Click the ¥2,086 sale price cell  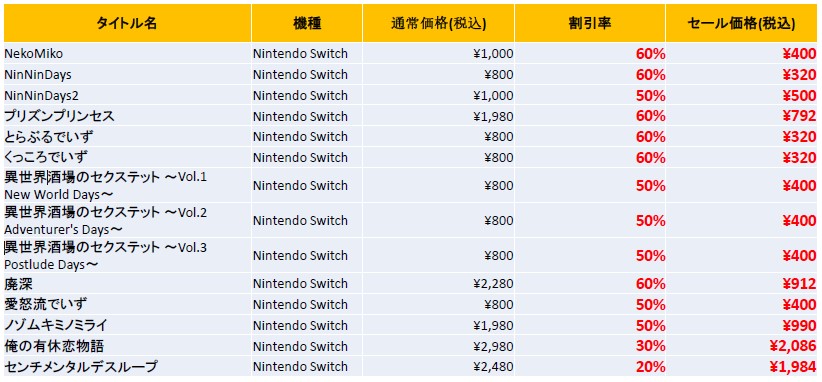click(741, 346)
